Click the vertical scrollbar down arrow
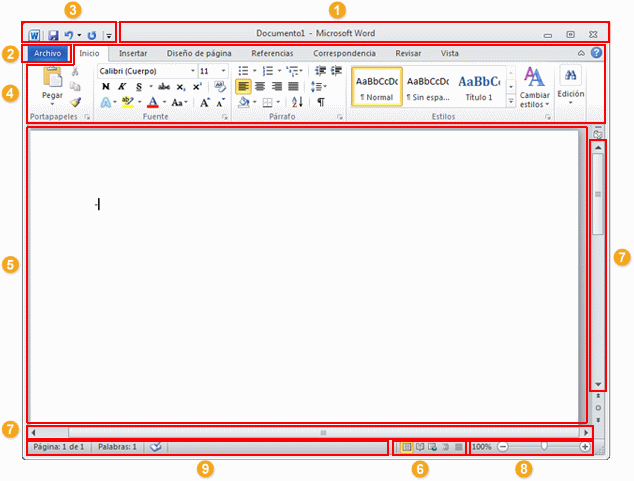634x481 pixels. point(598,384)
